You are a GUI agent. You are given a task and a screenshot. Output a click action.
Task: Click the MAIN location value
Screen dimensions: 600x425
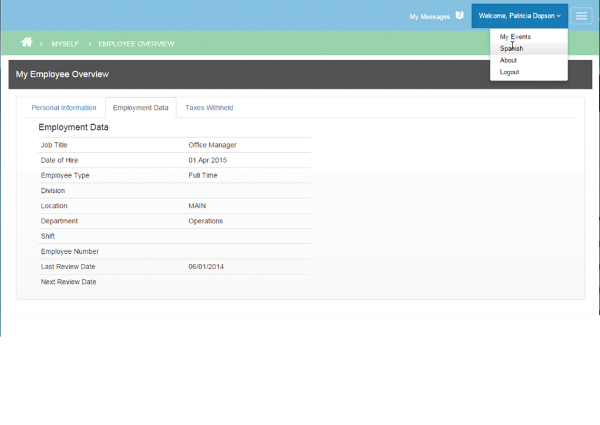pyautogui.click(x=197, y=206)
